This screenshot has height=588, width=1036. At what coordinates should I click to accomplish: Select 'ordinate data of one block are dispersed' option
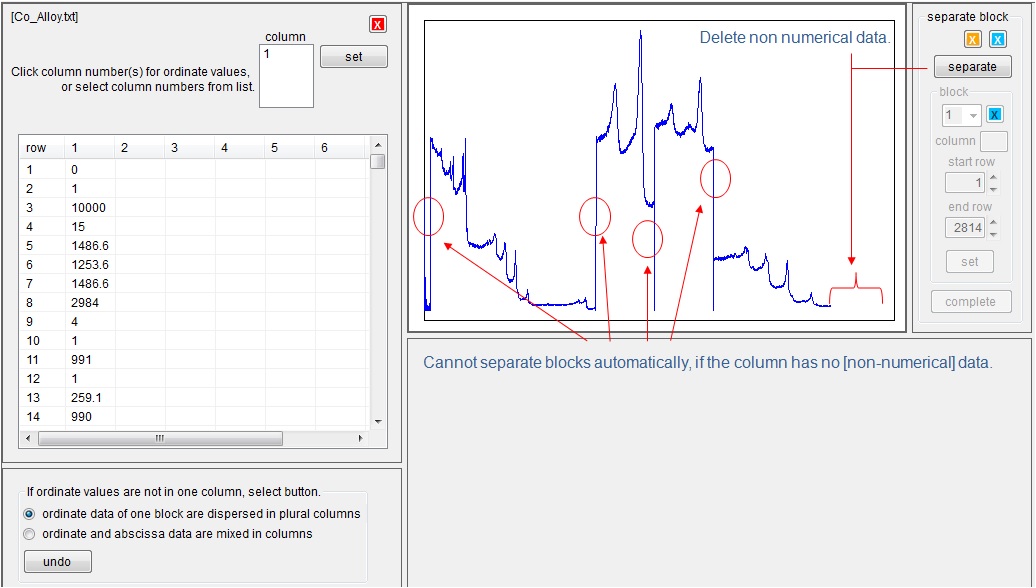click(29, 514)
